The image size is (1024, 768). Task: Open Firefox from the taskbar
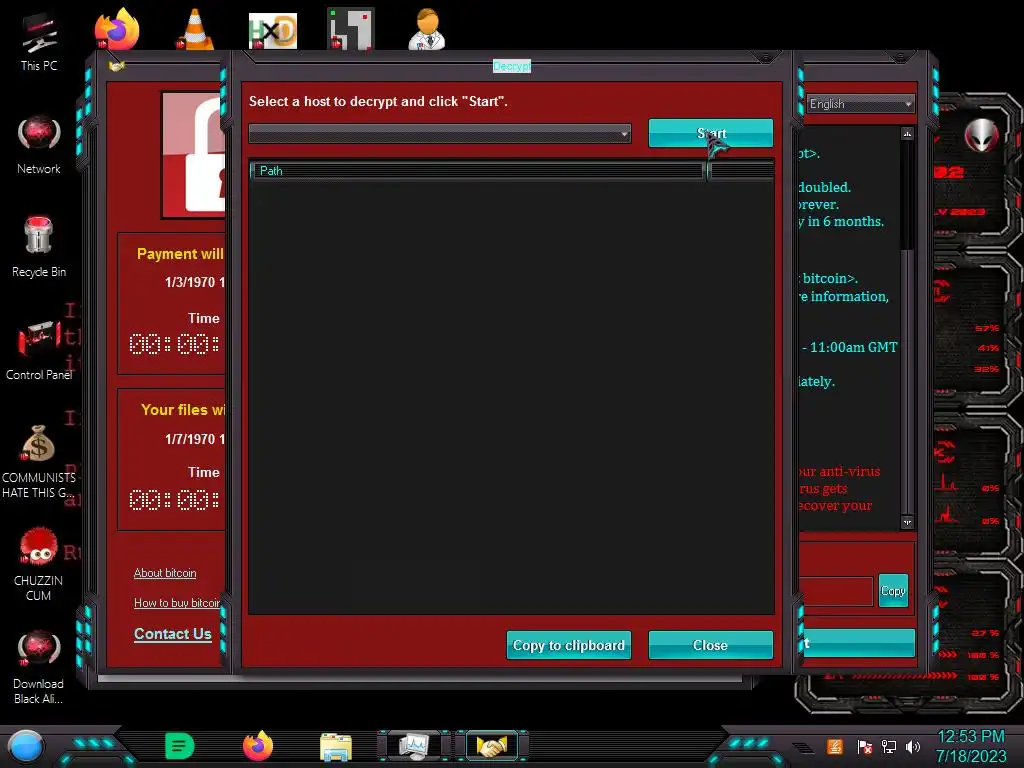[258, 746]
